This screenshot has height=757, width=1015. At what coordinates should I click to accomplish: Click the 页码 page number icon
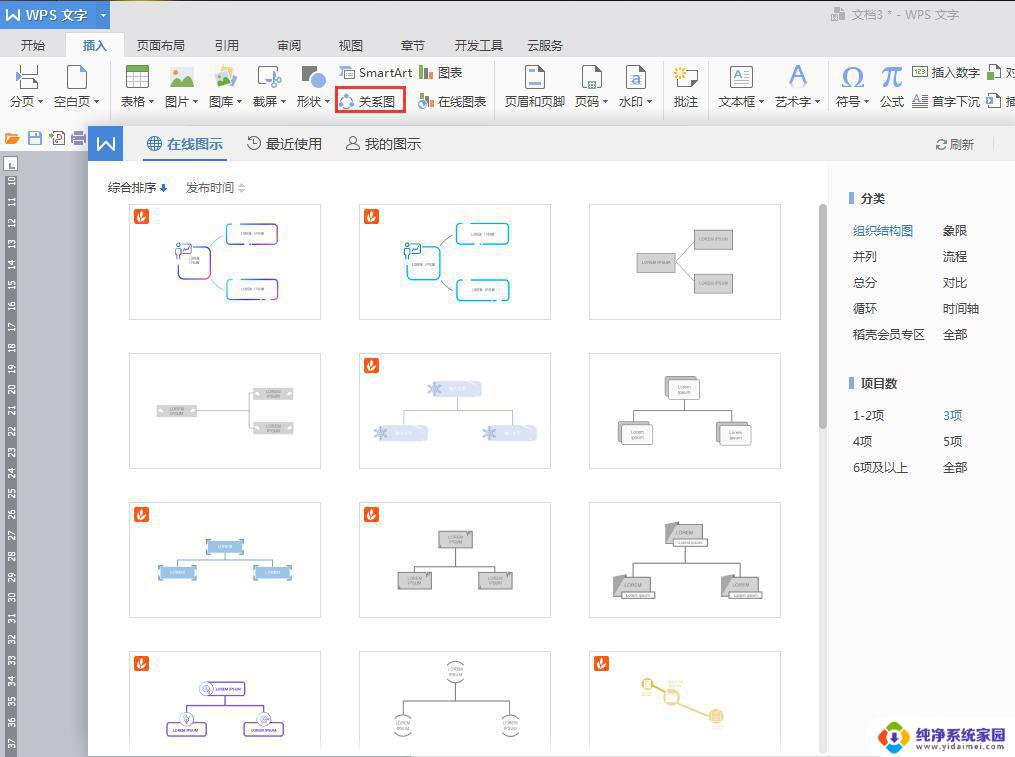(x=591, y=78)
